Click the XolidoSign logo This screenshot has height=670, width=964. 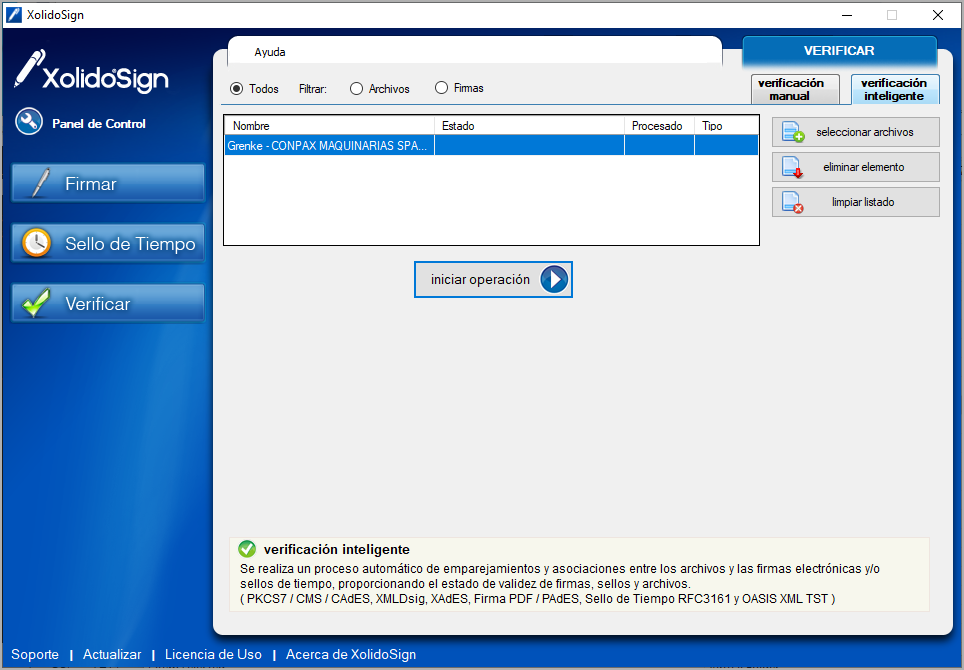coord(92,71)
